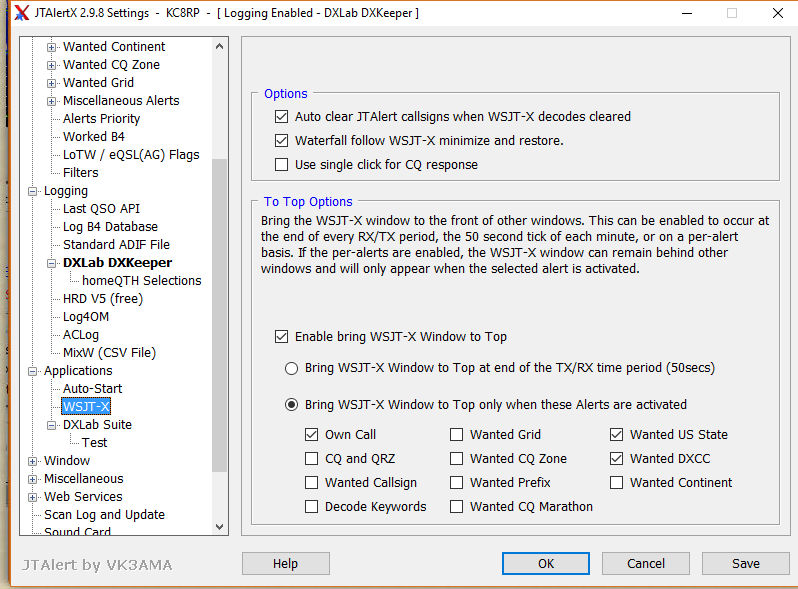Minimize the JTAlertX Settings window
This screenshot has width=798, height=589.
point(687,13)
